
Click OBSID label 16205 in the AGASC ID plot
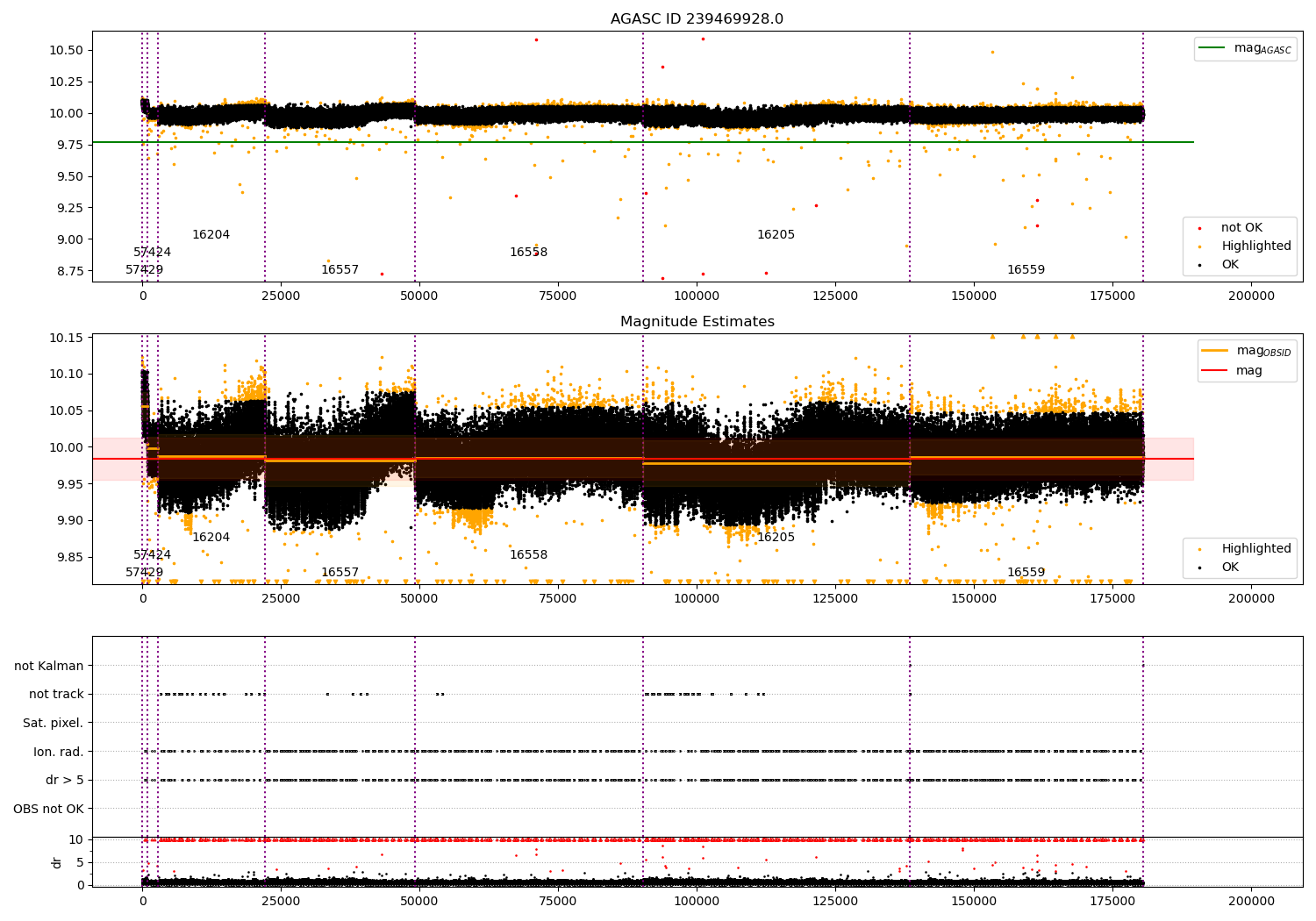776,235
